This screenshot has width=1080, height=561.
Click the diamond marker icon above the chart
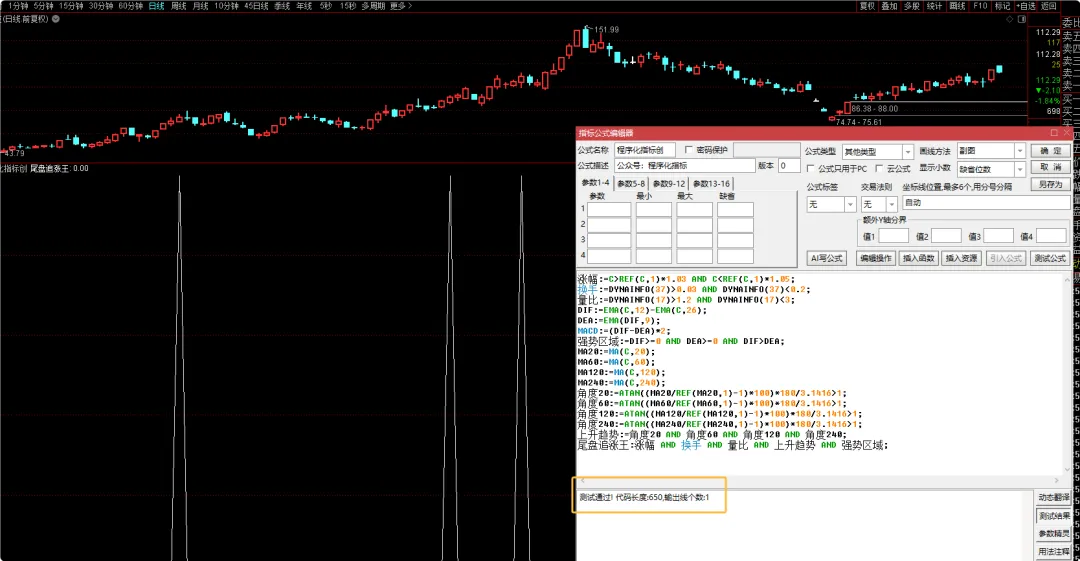click(1010, 19)
